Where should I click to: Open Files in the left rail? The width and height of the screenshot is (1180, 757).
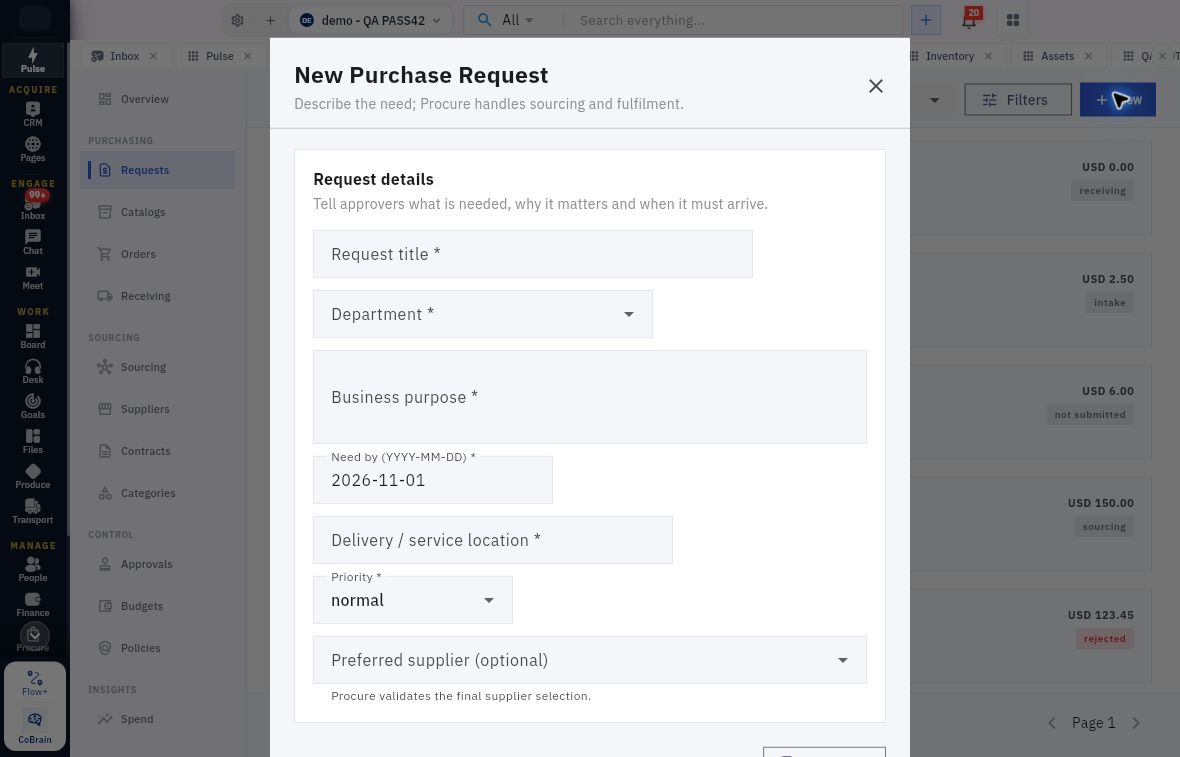point(32,441)
